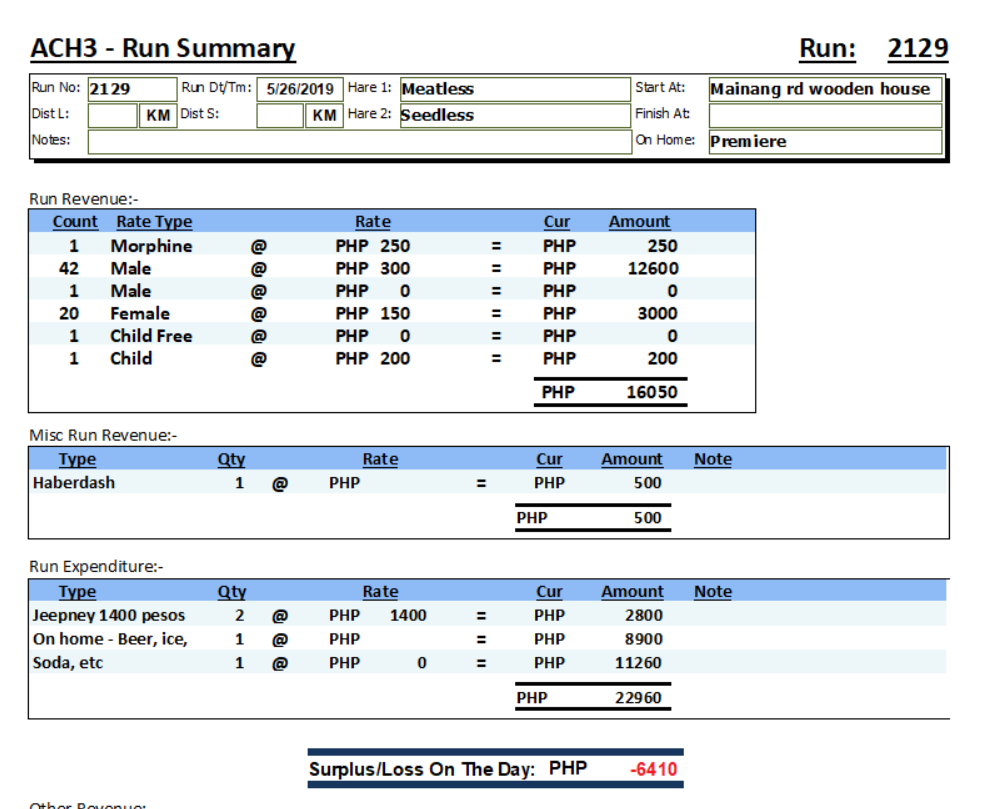Select the Child Free rate type row
This screenshot has width=997, height=809.
(151, 336)
